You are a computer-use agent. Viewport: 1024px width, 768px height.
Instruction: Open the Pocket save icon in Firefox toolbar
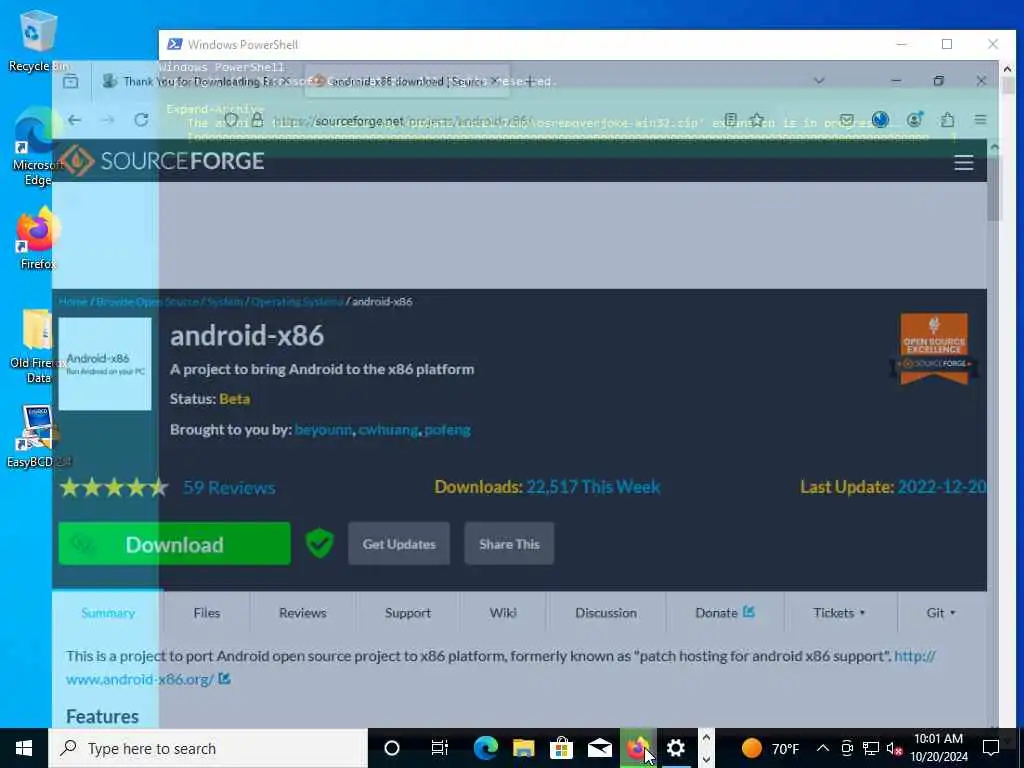[846, 120]
